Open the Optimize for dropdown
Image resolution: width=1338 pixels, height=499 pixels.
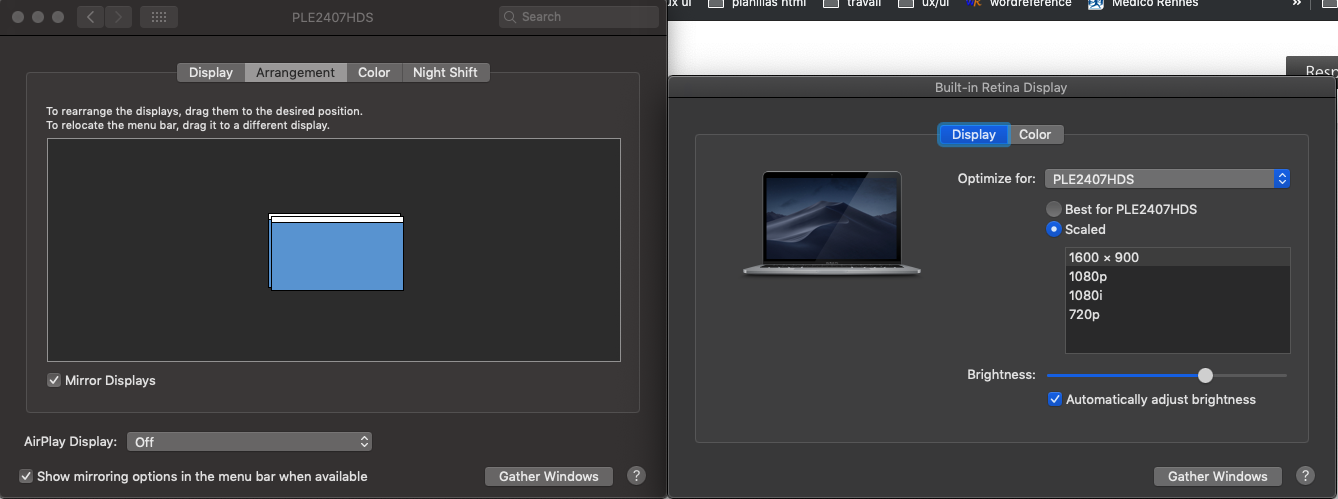(x=1167, y=179)
